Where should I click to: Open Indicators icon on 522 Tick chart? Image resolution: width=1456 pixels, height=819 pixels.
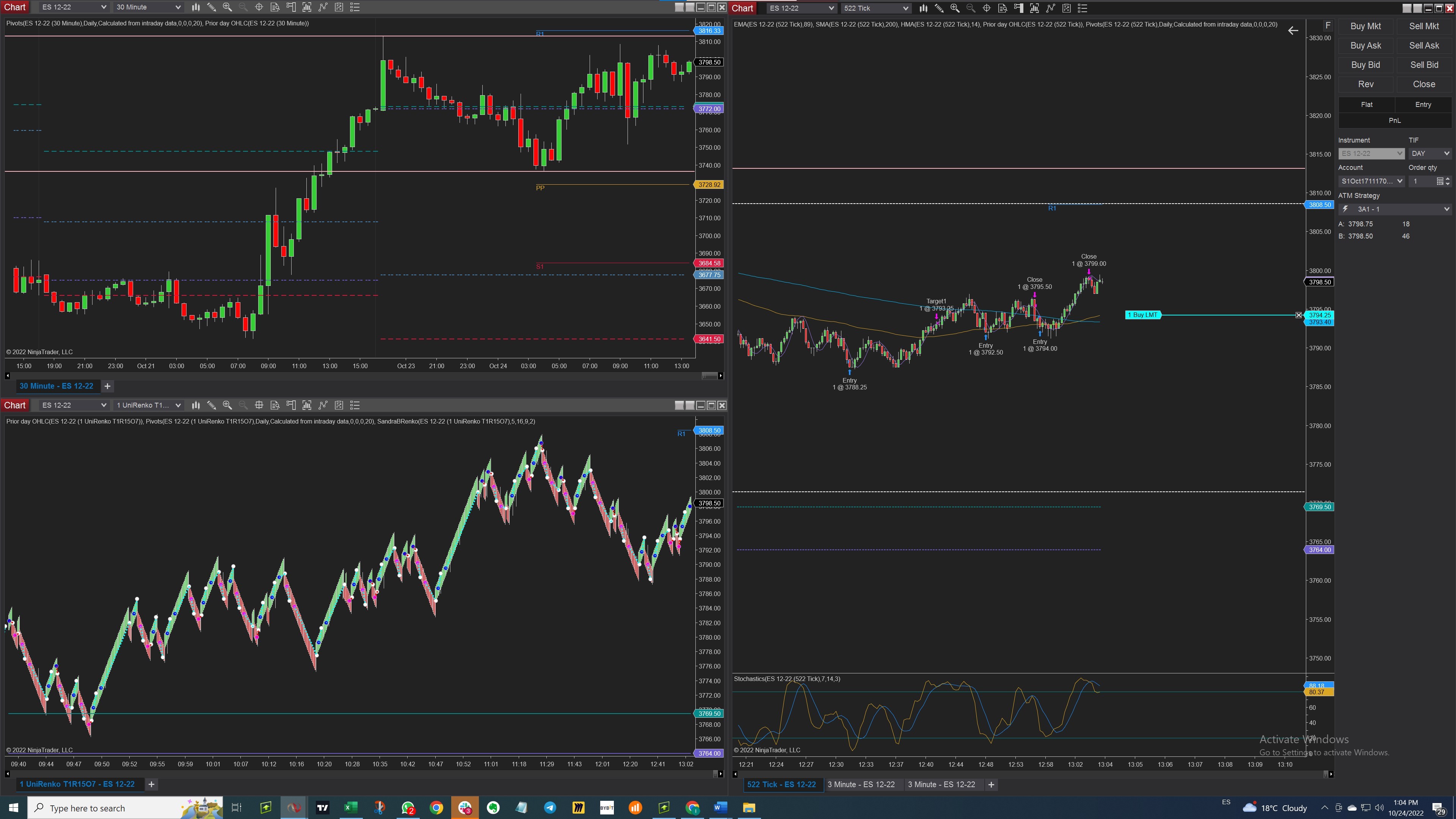[1050, 8]
